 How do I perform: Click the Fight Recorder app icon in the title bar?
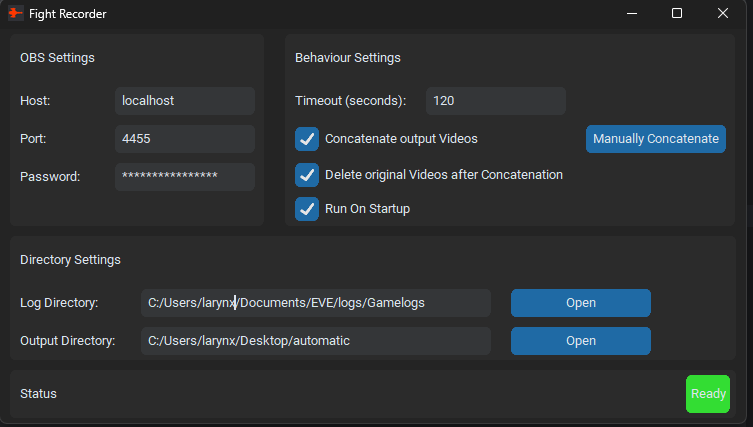click(15, 13)
